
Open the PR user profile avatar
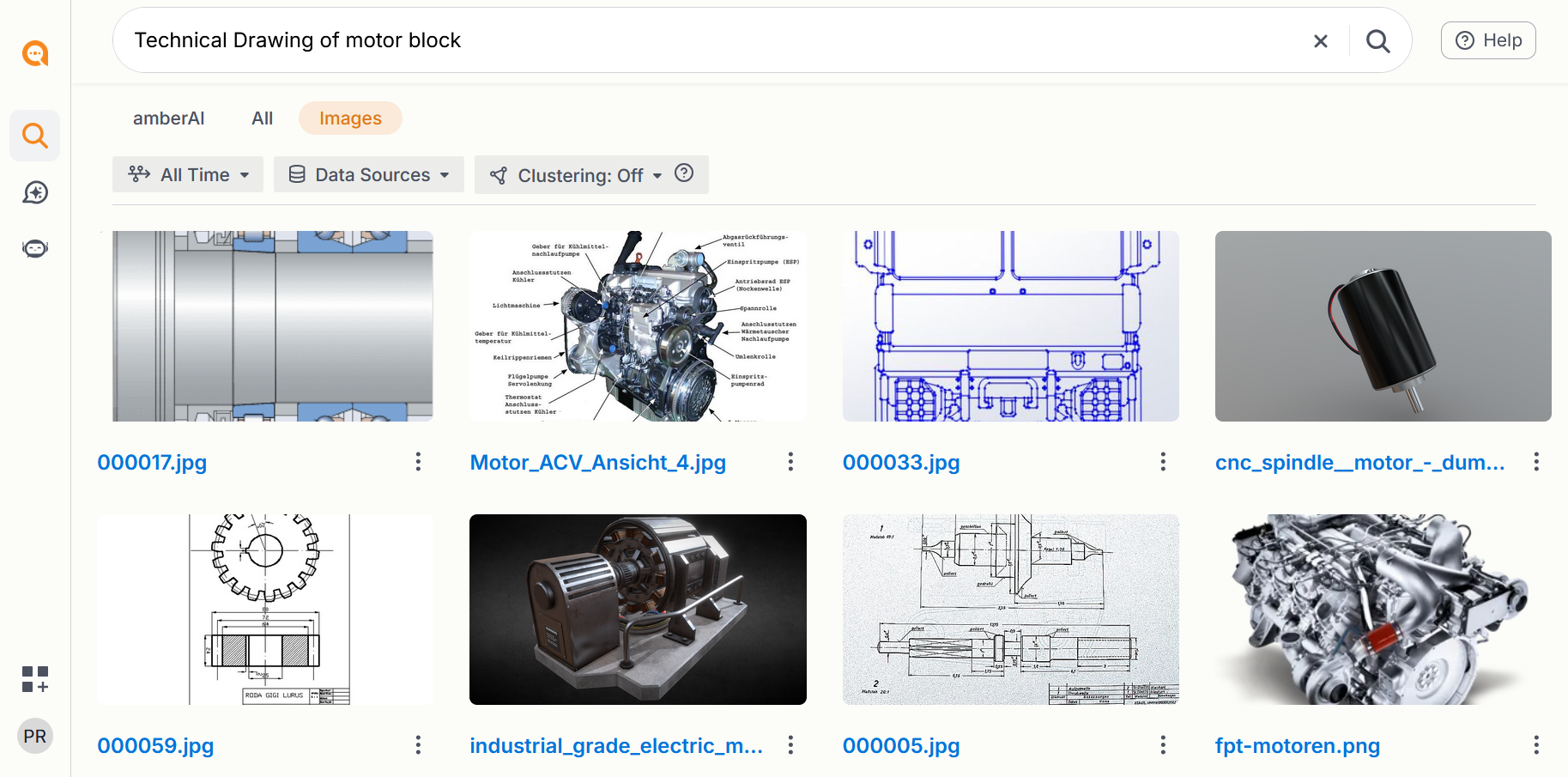pyautogui.click(x=35, y=736)
